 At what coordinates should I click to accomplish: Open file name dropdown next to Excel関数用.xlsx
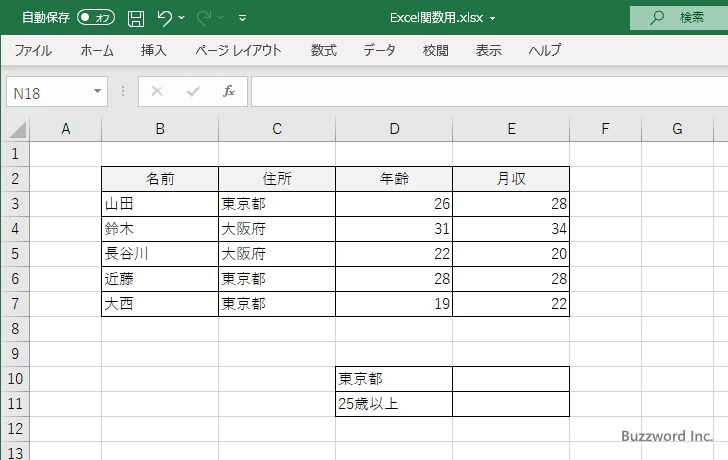493,19
